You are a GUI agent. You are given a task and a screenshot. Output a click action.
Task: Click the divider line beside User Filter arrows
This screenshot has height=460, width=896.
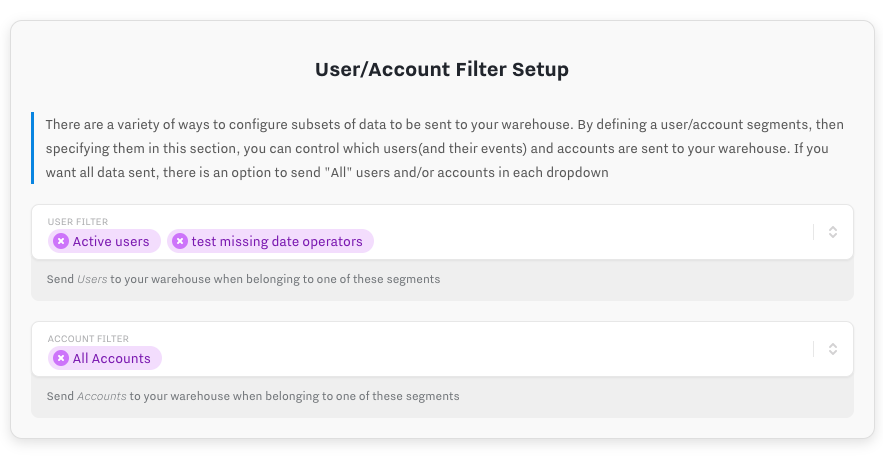(814, 232)
